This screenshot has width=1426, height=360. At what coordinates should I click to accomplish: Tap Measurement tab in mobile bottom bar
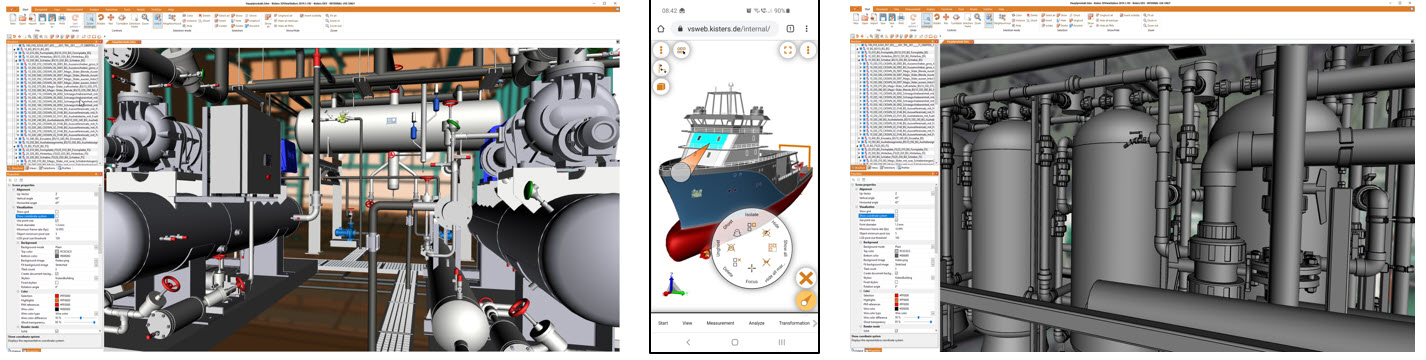click(x=721, y=323)
